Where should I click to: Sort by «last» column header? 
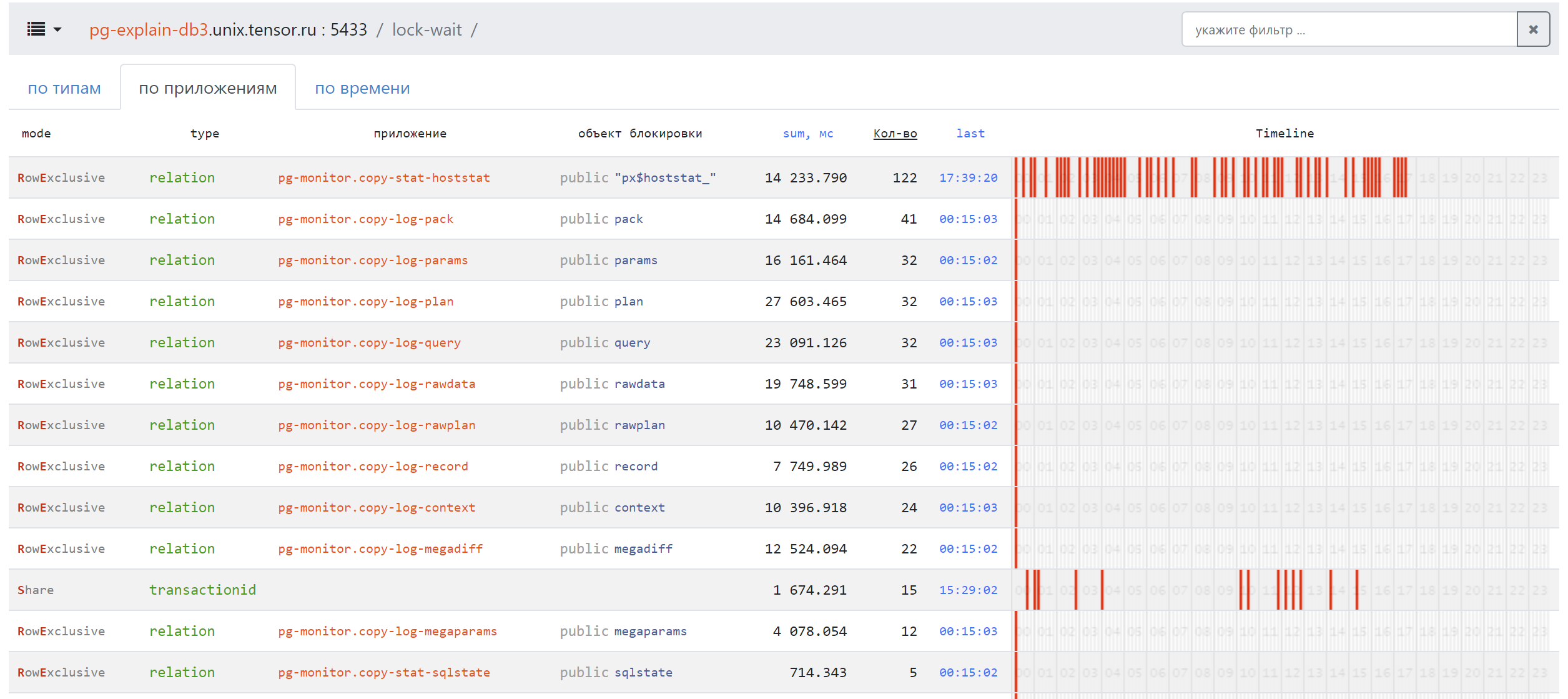[x=970, y=133]
